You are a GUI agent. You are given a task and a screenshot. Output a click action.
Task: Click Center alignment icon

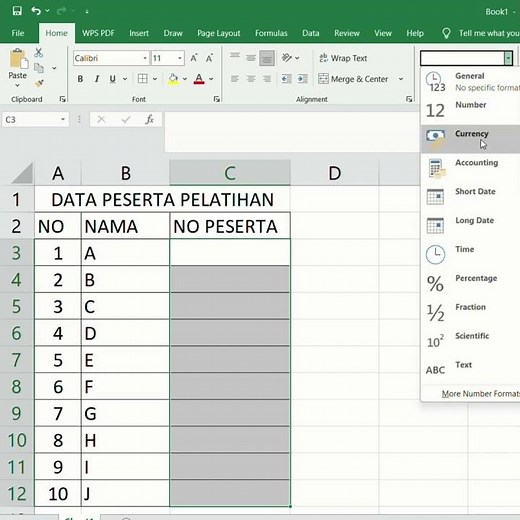coord(251,79)
